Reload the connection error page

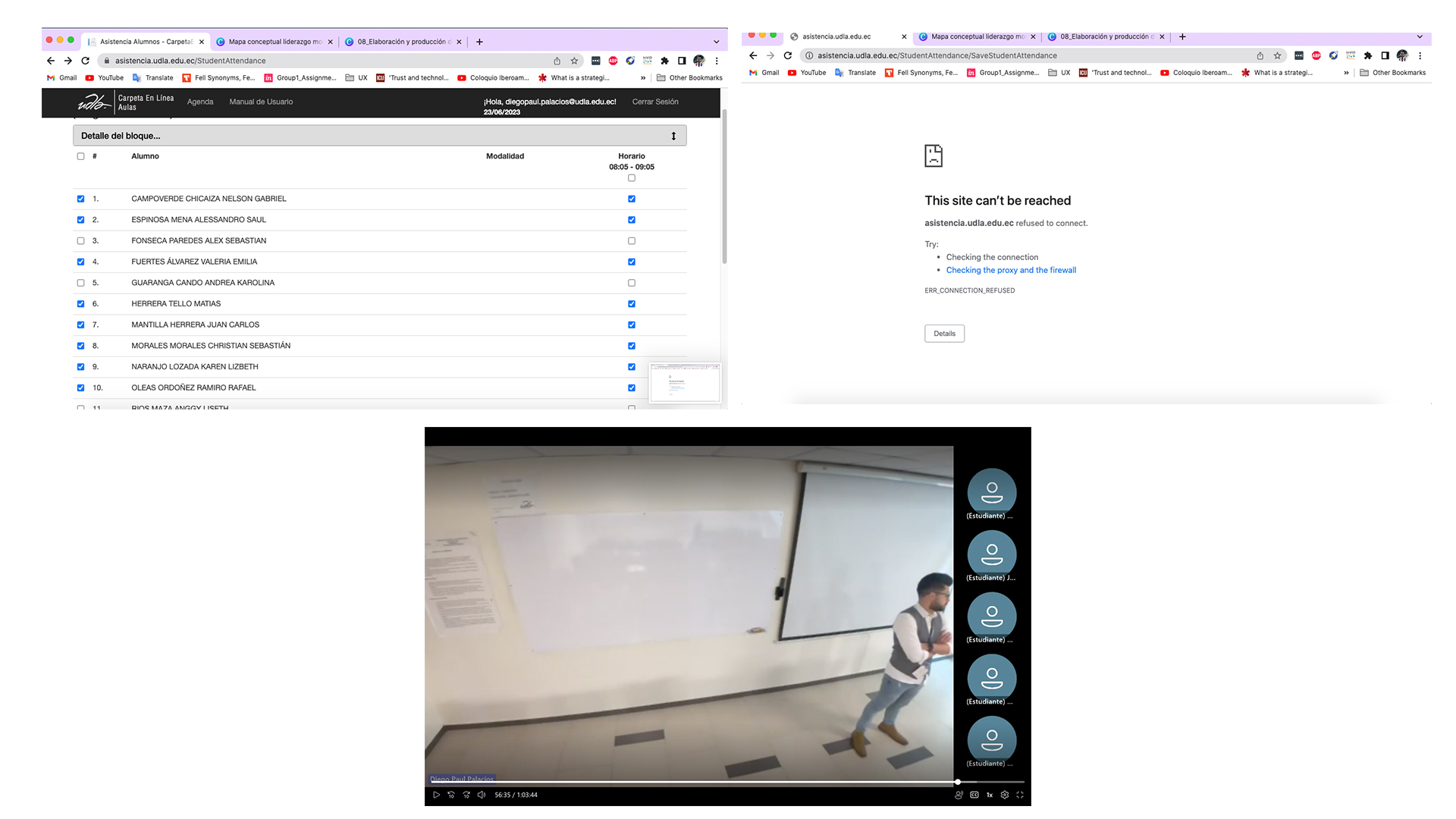pyautogui.click(x=788, y=55)
